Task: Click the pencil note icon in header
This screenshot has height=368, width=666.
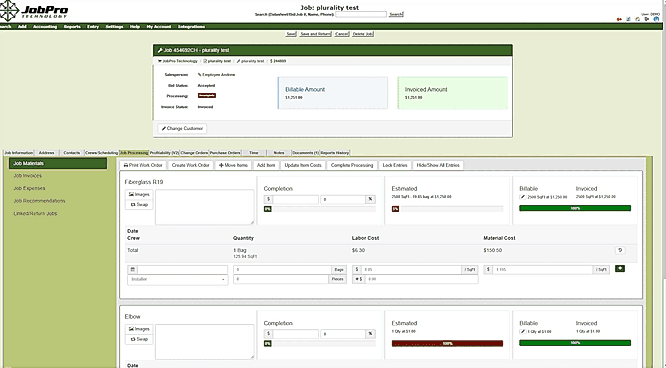Action: tap(628, 19)
